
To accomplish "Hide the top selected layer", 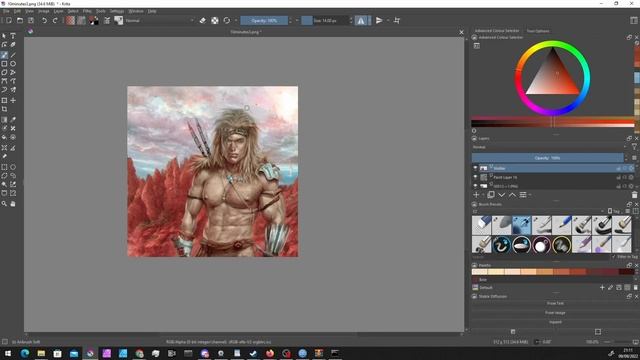I will coord(475,168).
